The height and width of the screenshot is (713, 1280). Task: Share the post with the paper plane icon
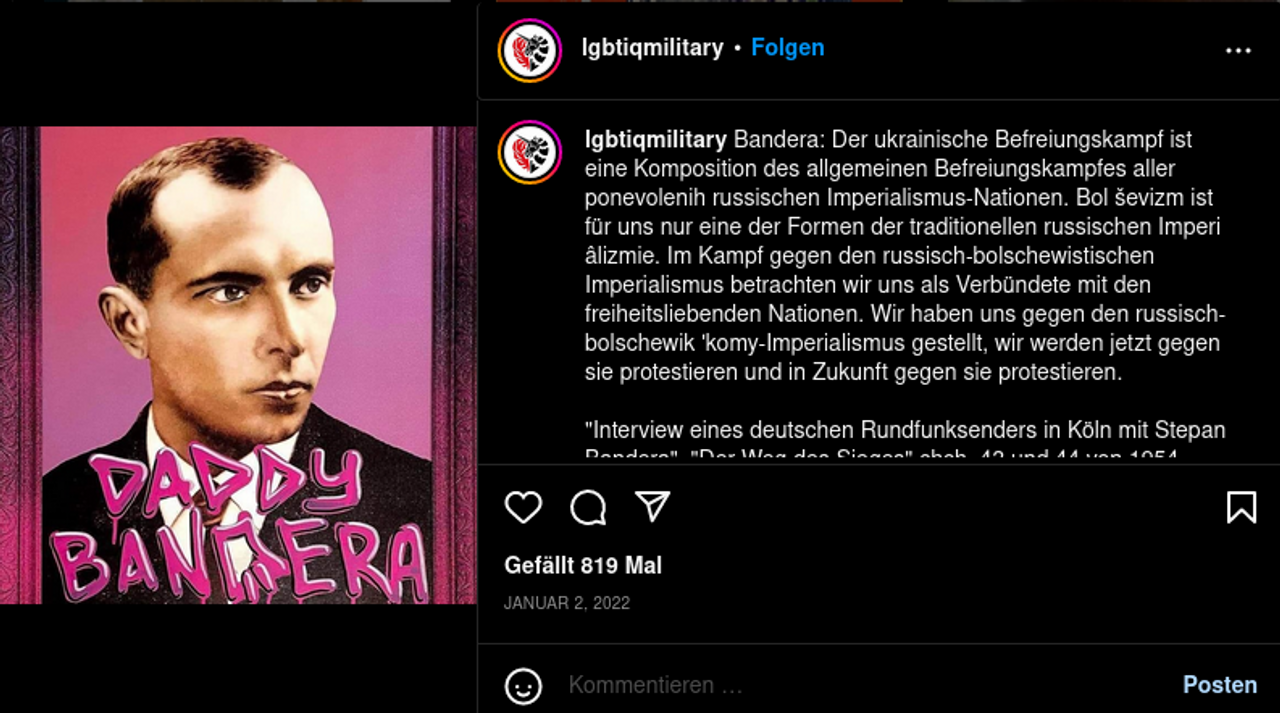tap(652, 507)
